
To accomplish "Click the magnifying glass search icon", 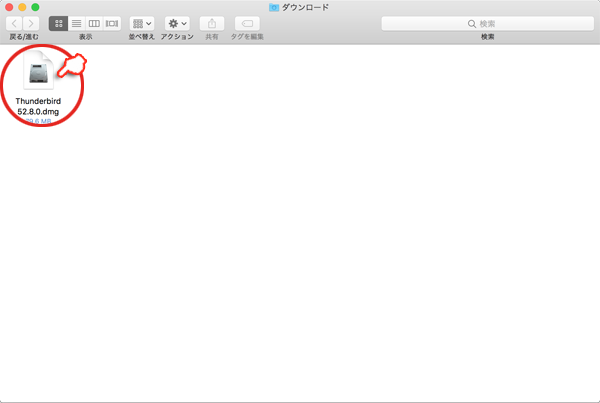I will 473,23.
